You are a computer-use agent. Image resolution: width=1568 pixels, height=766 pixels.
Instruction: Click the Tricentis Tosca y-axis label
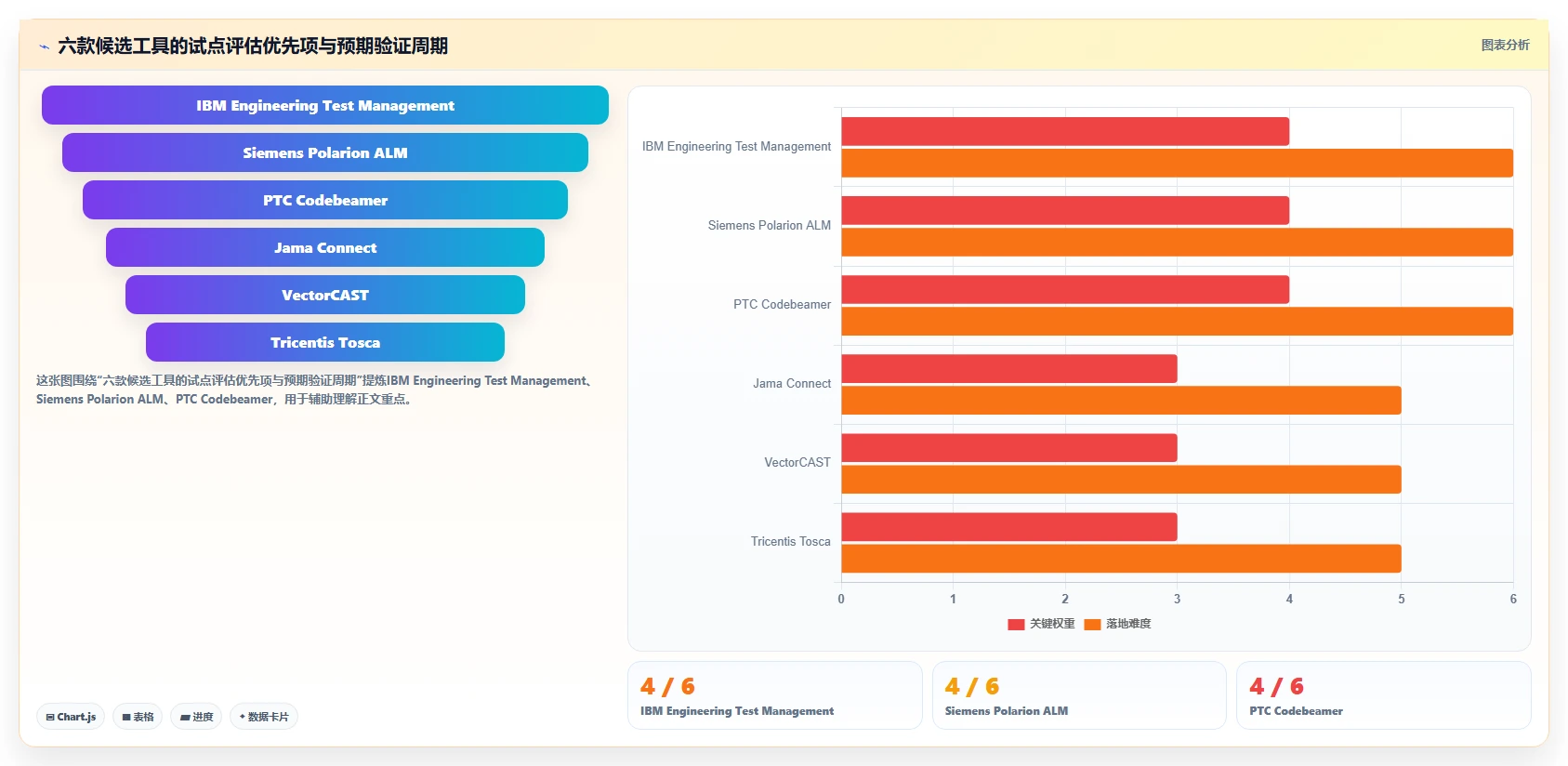pyautogui.click(x=791, y=541)
